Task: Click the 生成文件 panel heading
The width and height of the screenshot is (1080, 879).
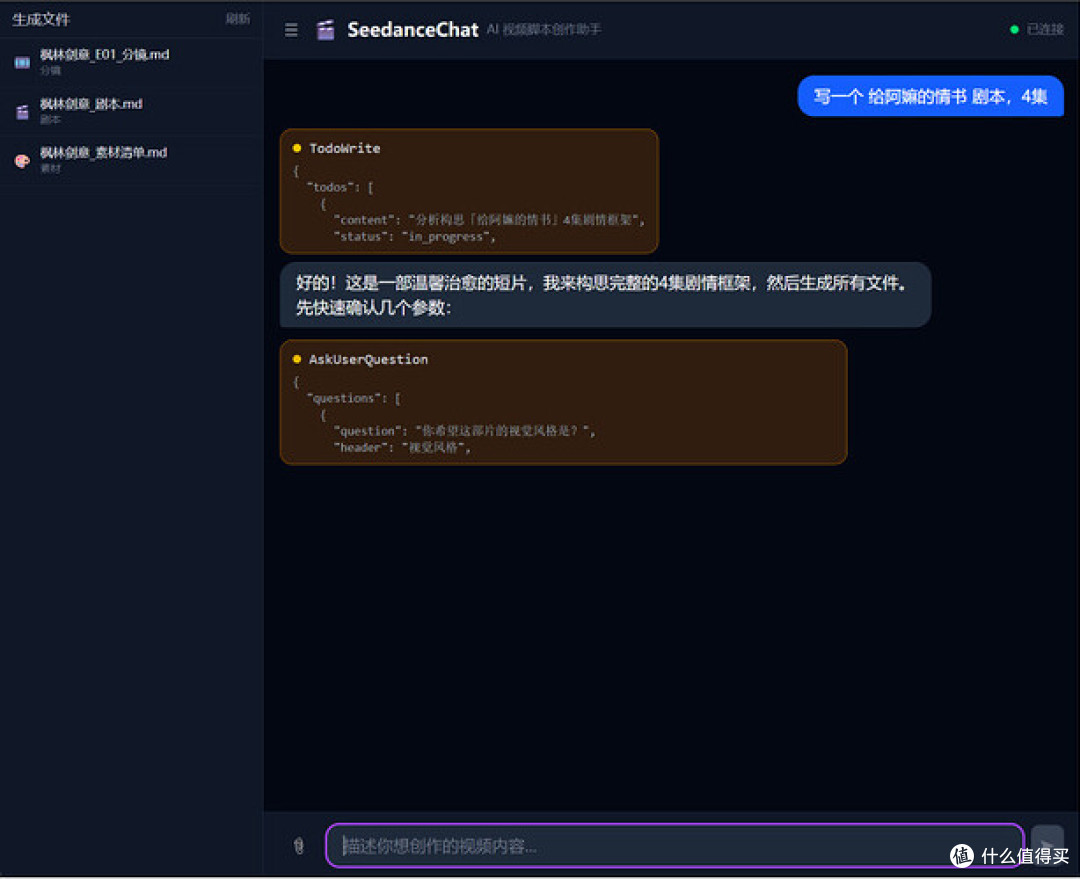Action: (41, 19)
